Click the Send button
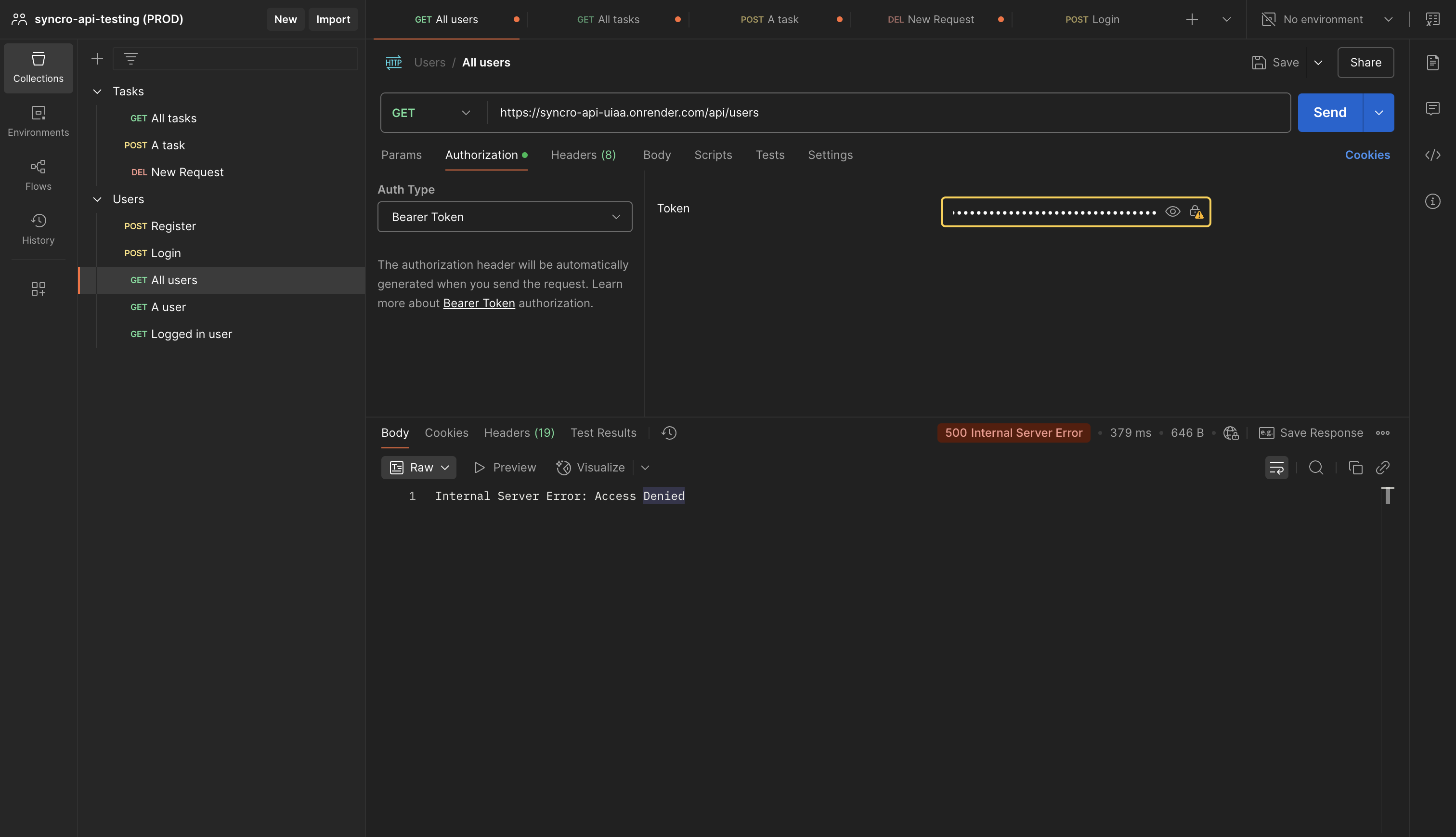The height and width of the screenshot is (837, 1456). [x=1330, y=113]
